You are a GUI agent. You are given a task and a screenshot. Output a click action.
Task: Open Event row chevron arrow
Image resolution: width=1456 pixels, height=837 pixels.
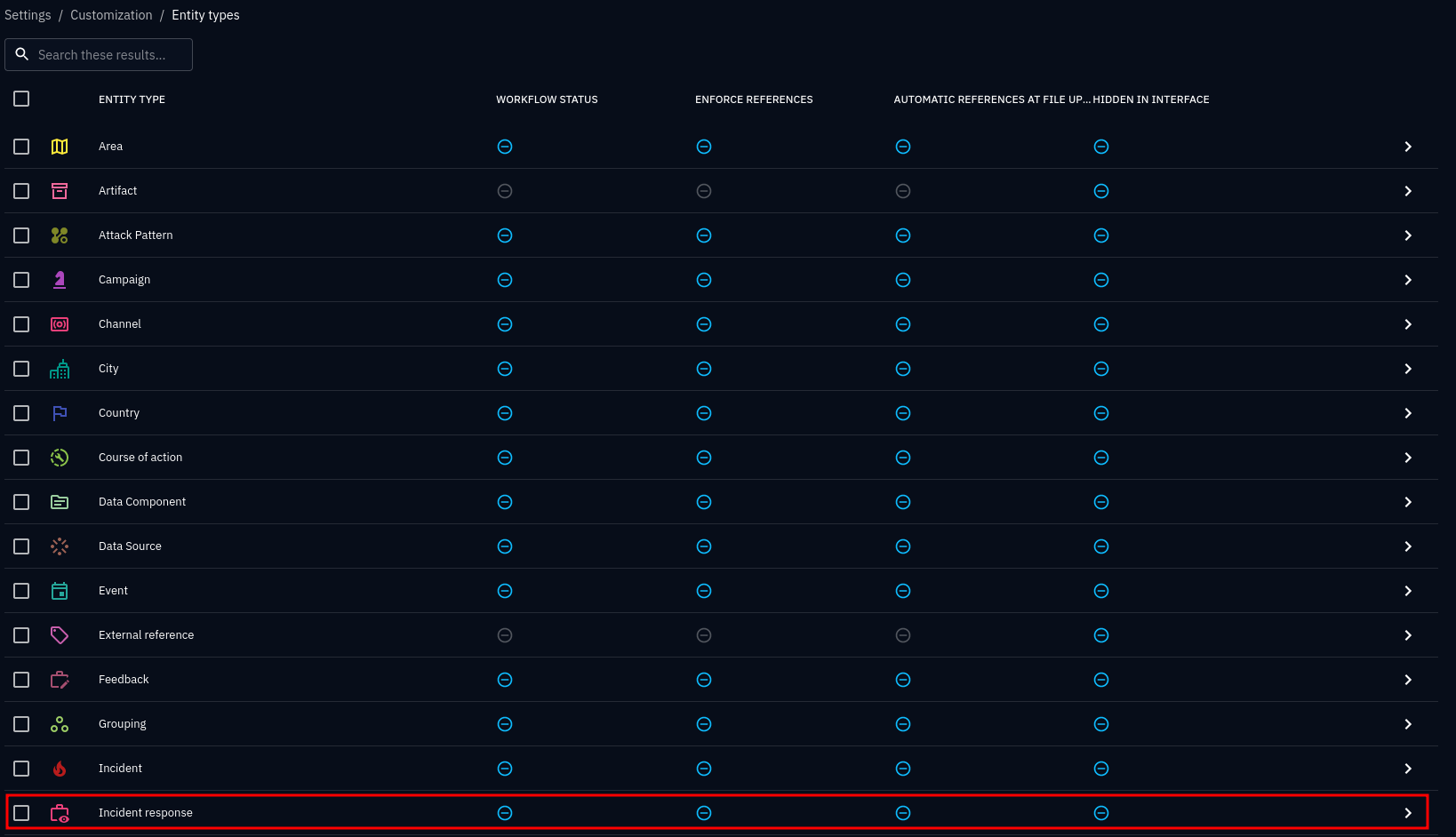(x=1408, y=591)
